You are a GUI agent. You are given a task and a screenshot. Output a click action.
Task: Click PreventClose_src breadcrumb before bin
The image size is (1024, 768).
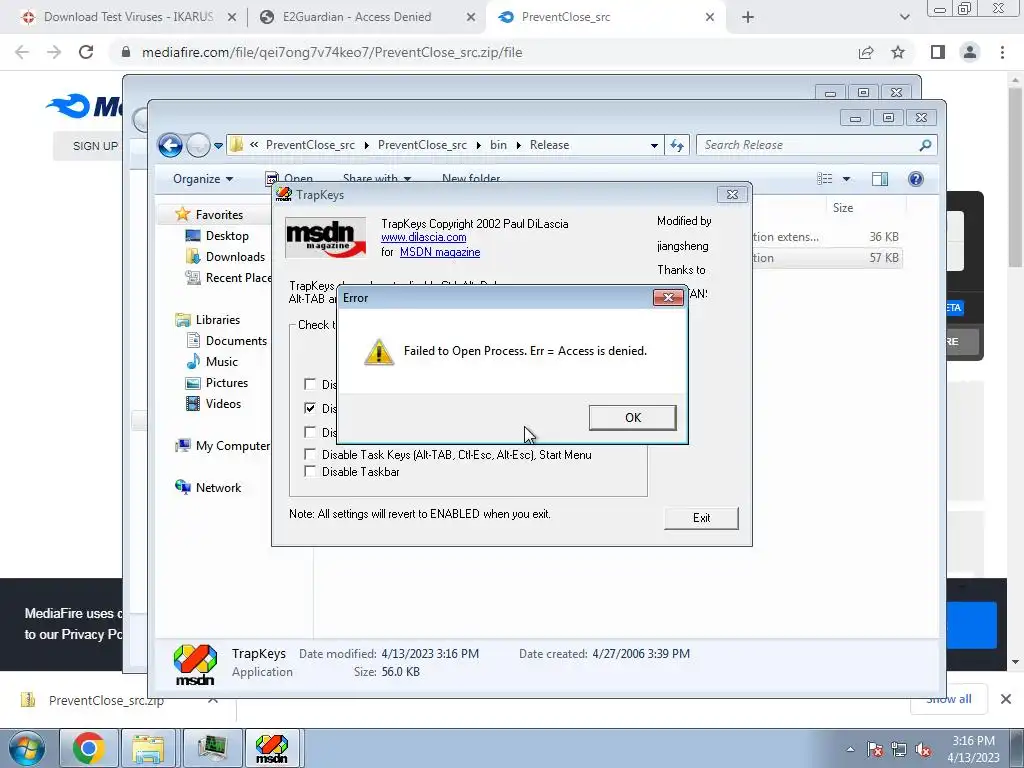pos(422,145)
